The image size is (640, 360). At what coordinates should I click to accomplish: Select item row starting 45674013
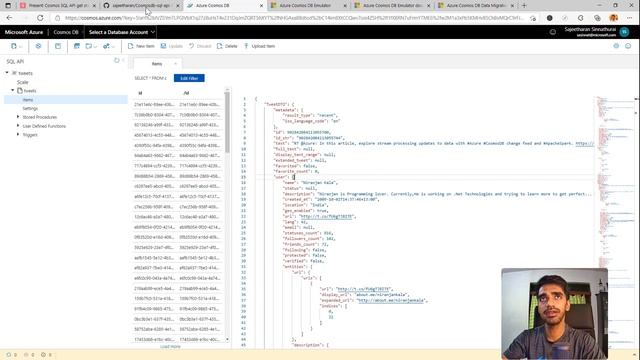click(x=178, y=135)
